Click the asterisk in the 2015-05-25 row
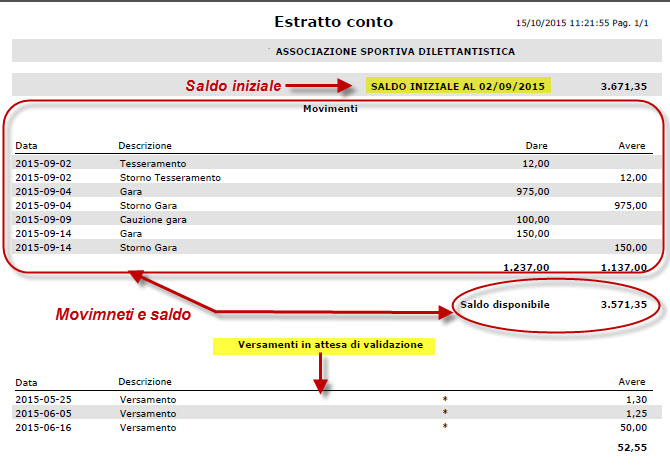This screenshot has height=467, width=670. (445, 399)
